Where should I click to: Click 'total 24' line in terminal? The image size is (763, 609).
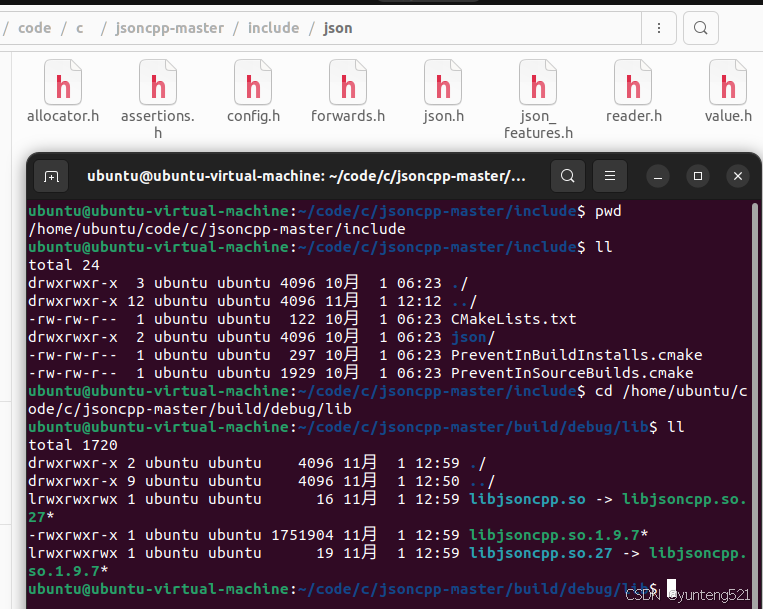pyautogui.click(x=64, y=265)
